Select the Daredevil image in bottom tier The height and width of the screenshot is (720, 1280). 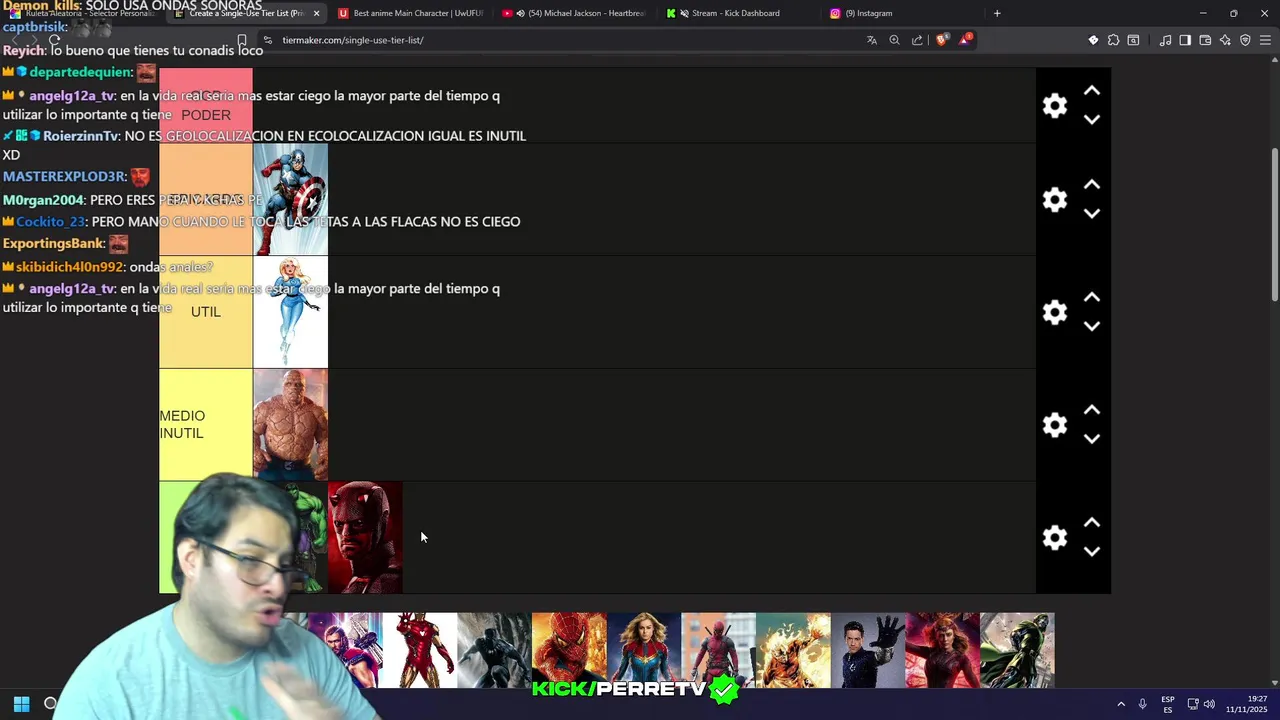pos(365,538)
